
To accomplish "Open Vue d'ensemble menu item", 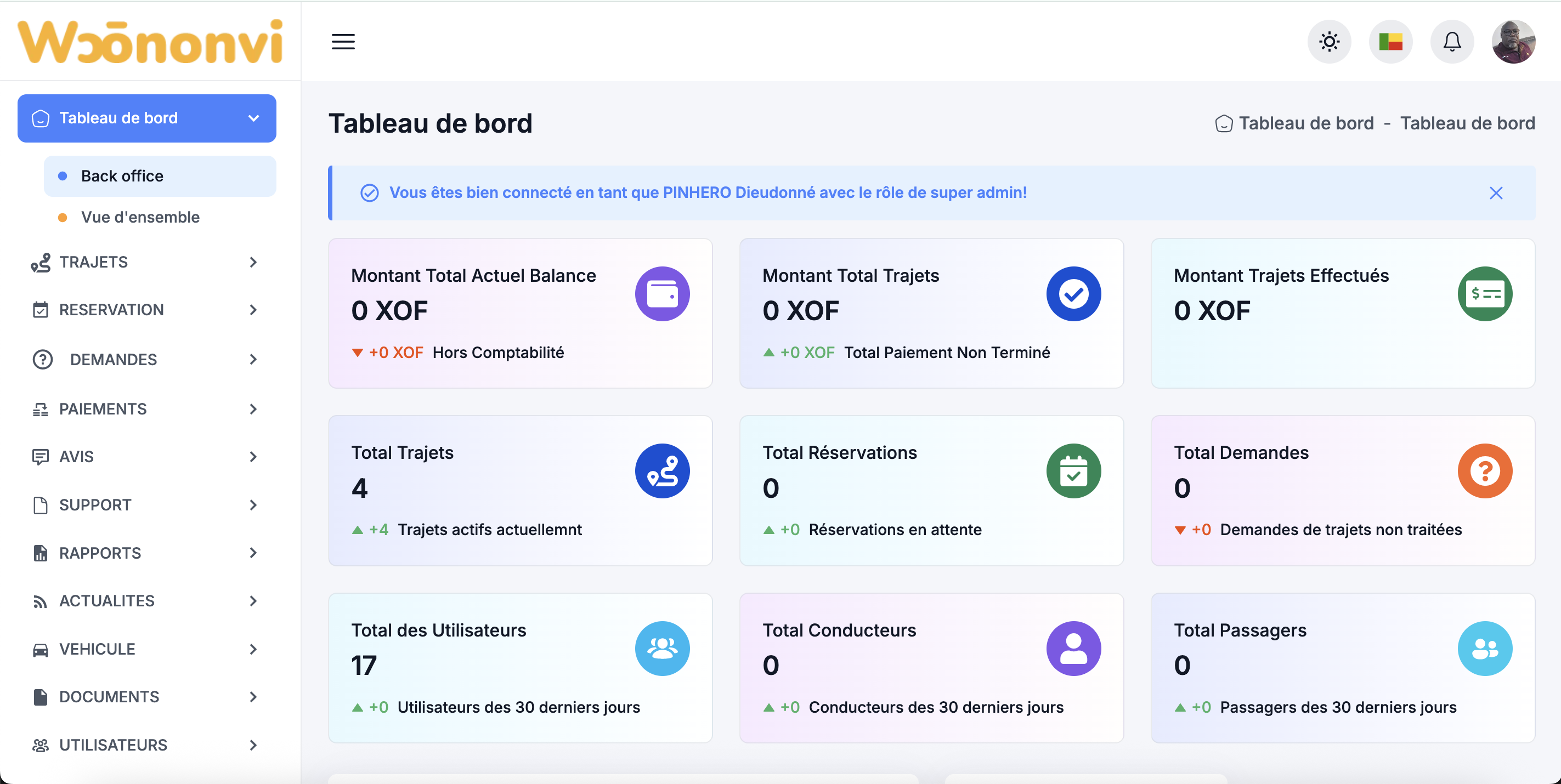I will [140, 217].
